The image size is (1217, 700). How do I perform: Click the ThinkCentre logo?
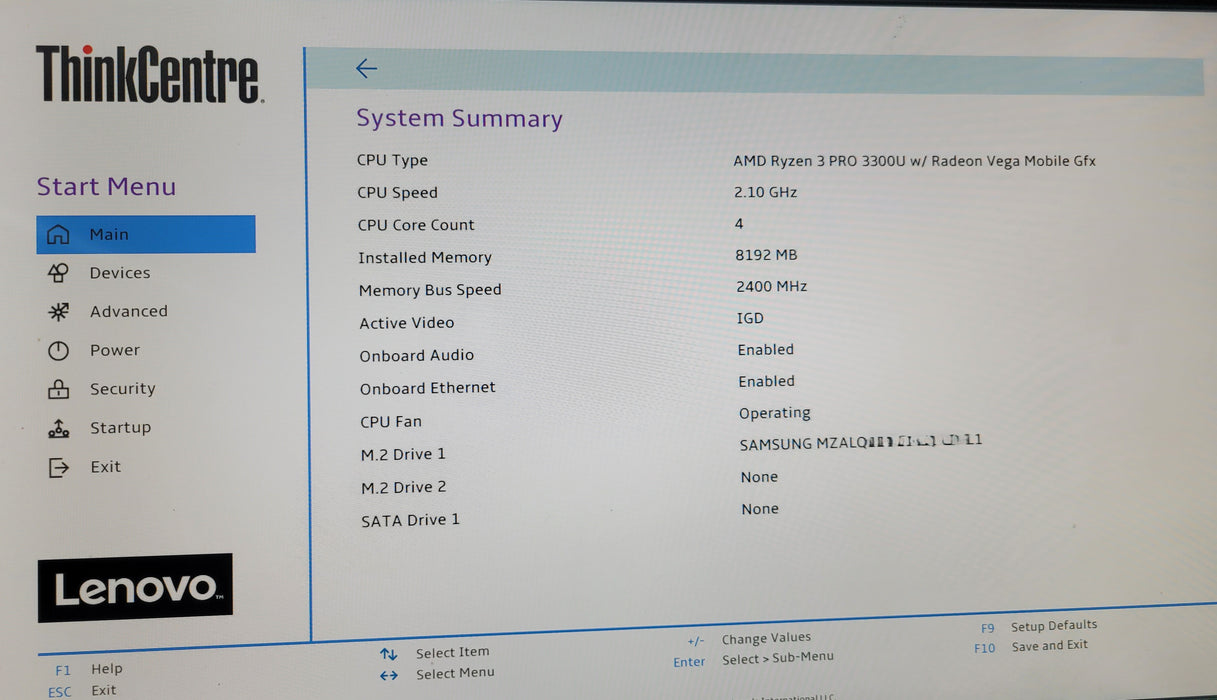[x=149, y=74]
